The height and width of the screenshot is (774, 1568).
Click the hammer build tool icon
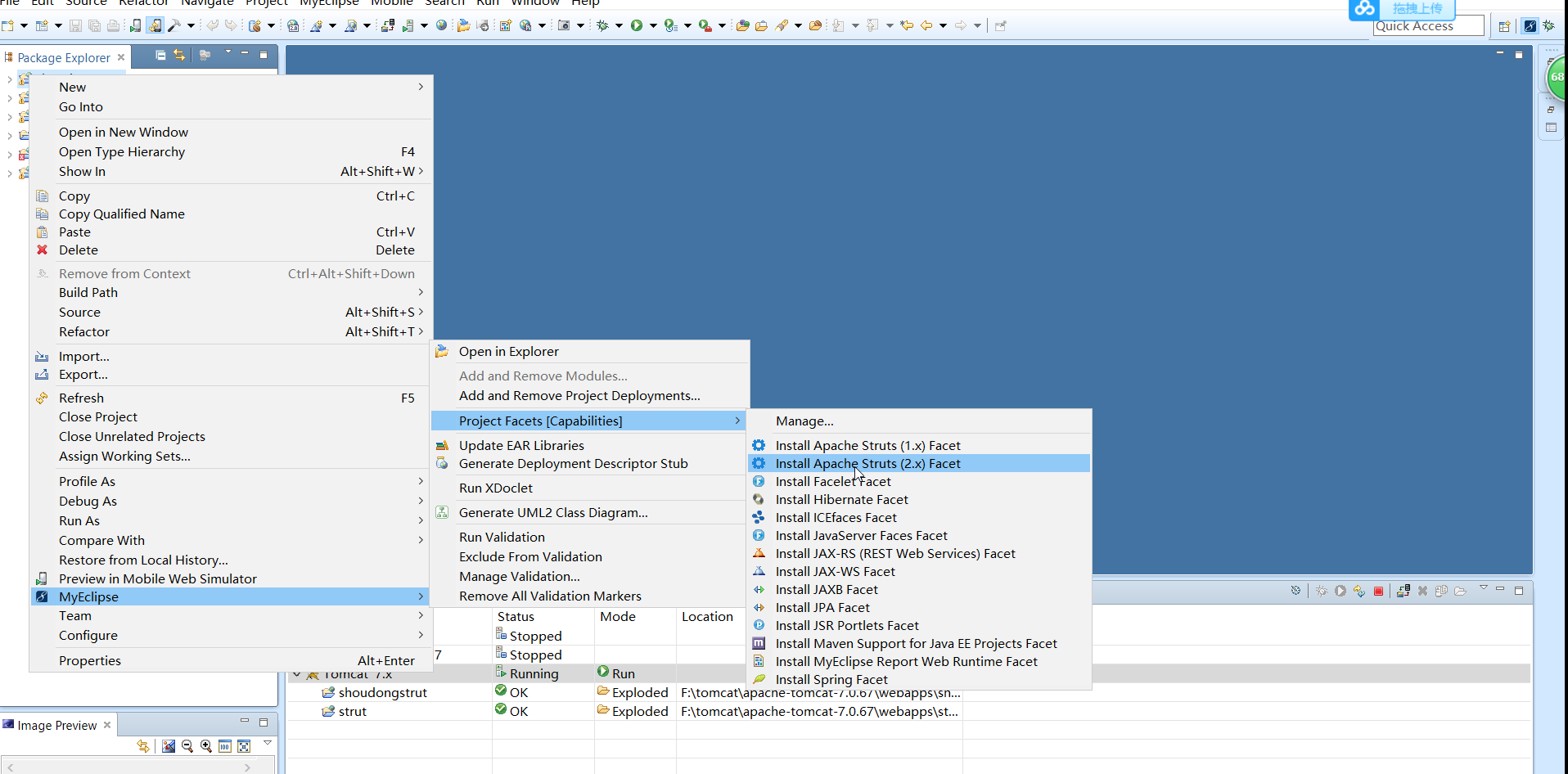click(173, 26)
